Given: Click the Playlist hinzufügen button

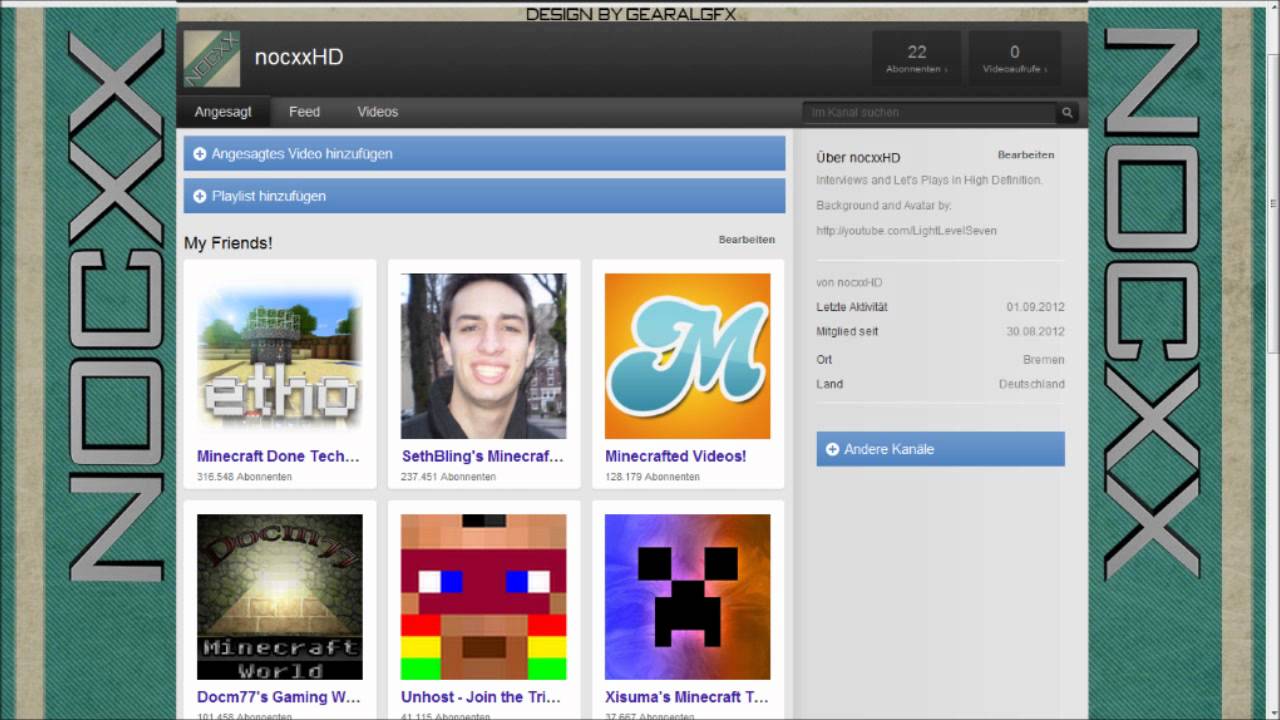Looking at the screenshot, I should pos(484,196).
